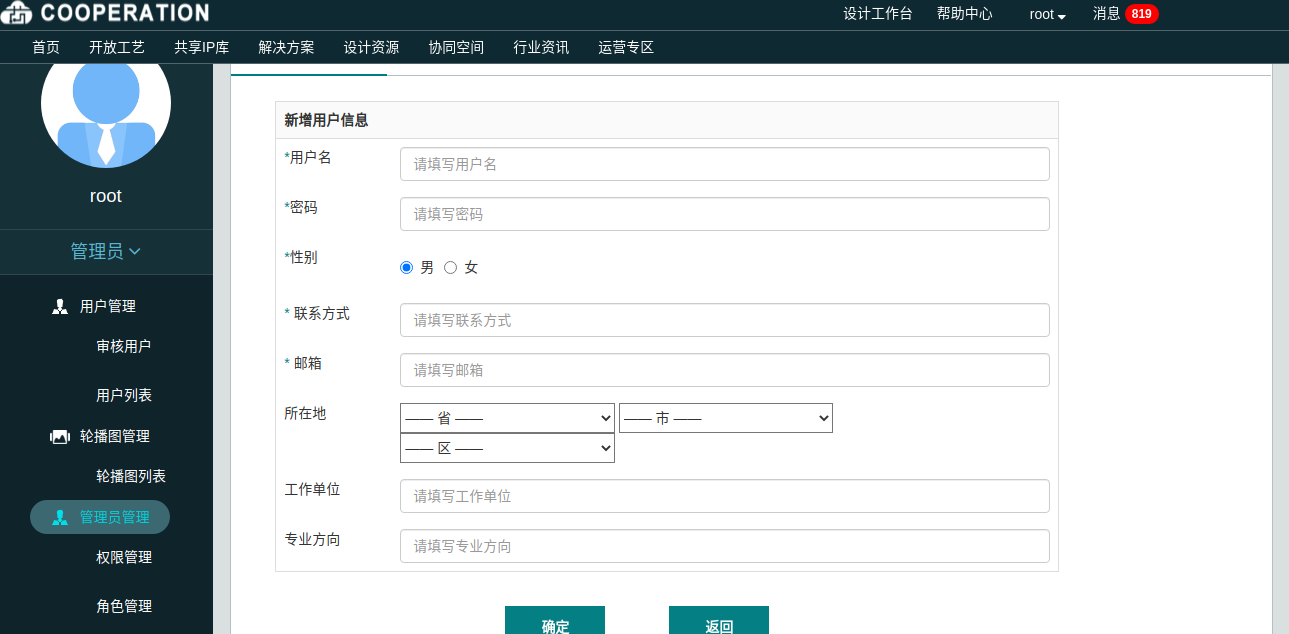Click the 确定 confirm button
Screen dimensions: 1289x634
pos(555,620)
